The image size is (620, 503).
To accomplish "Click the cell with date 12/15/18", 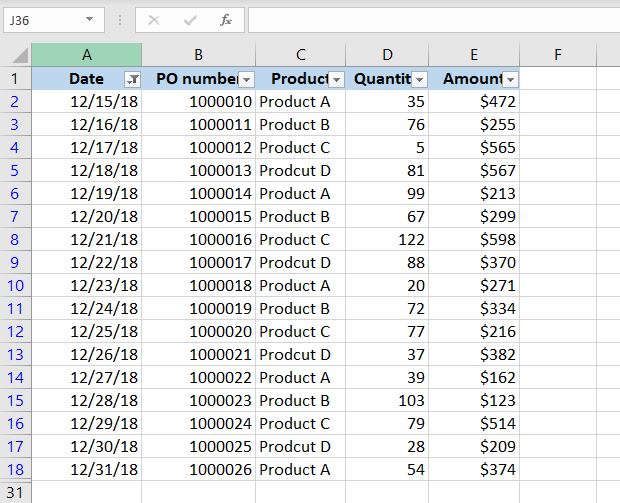I will pos(87,102).
